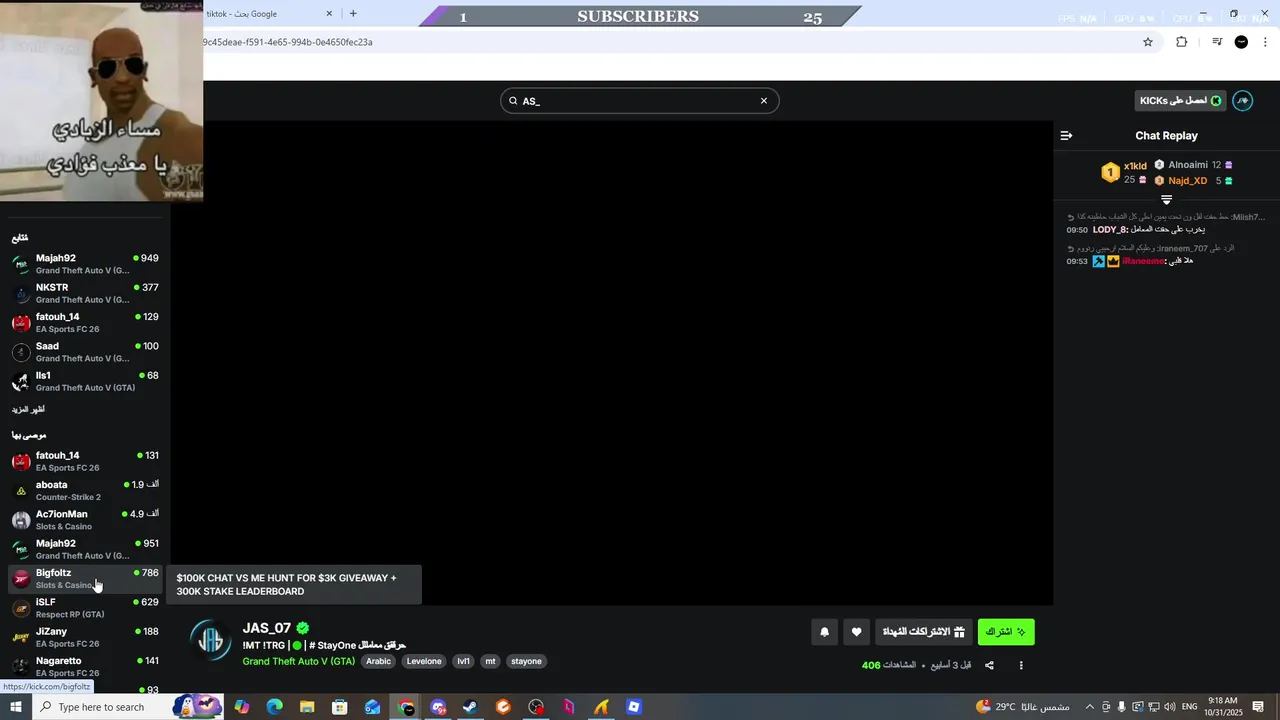
Task: Click into the search field containing AS_
Action: click(639, 101)
